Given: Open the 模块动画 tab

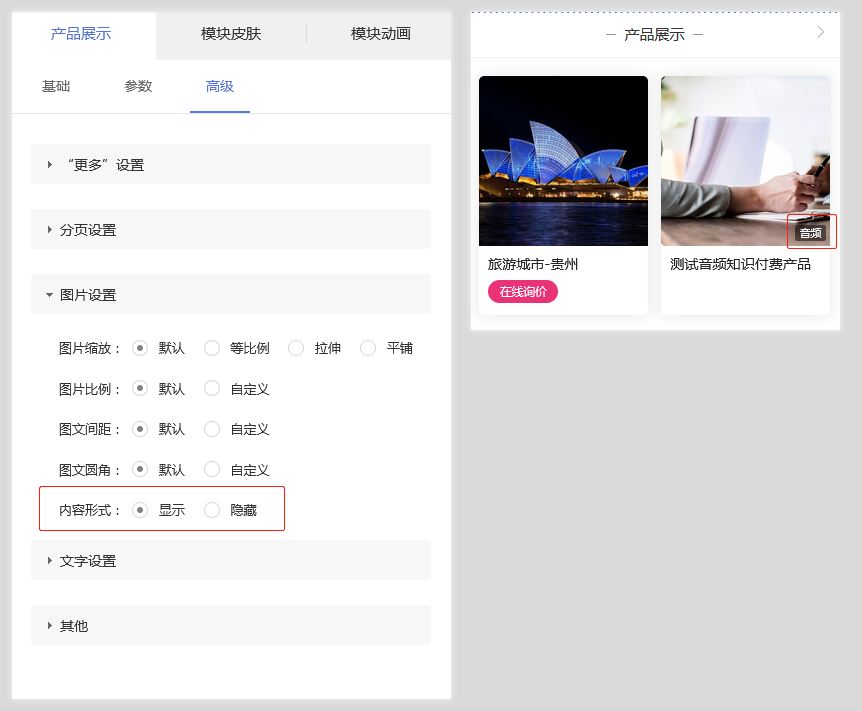Looking at the screenshot, I should tap(380, 34).
